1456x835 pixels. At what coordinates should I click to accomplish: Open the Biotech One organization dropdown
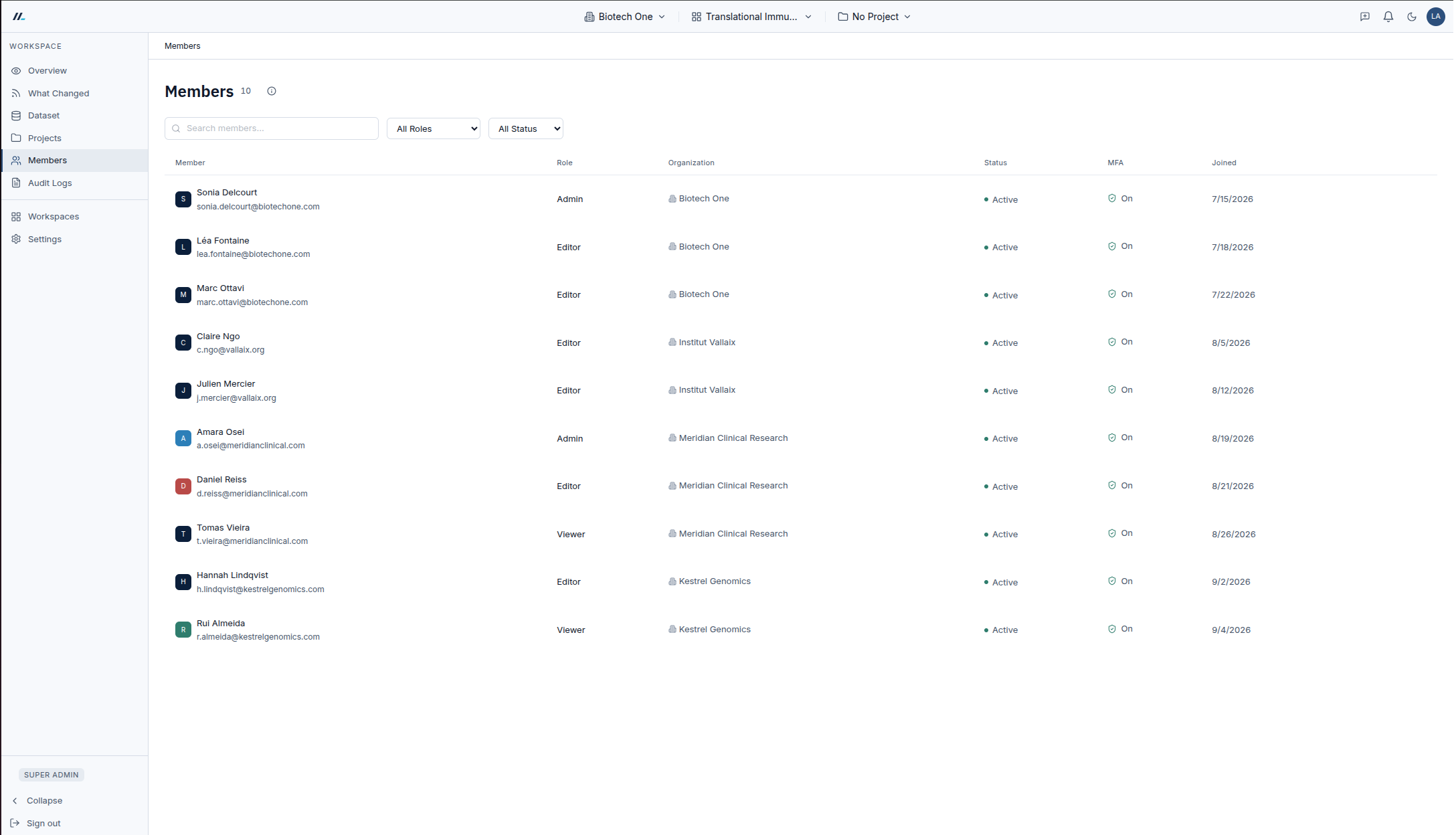coord(625,17)
